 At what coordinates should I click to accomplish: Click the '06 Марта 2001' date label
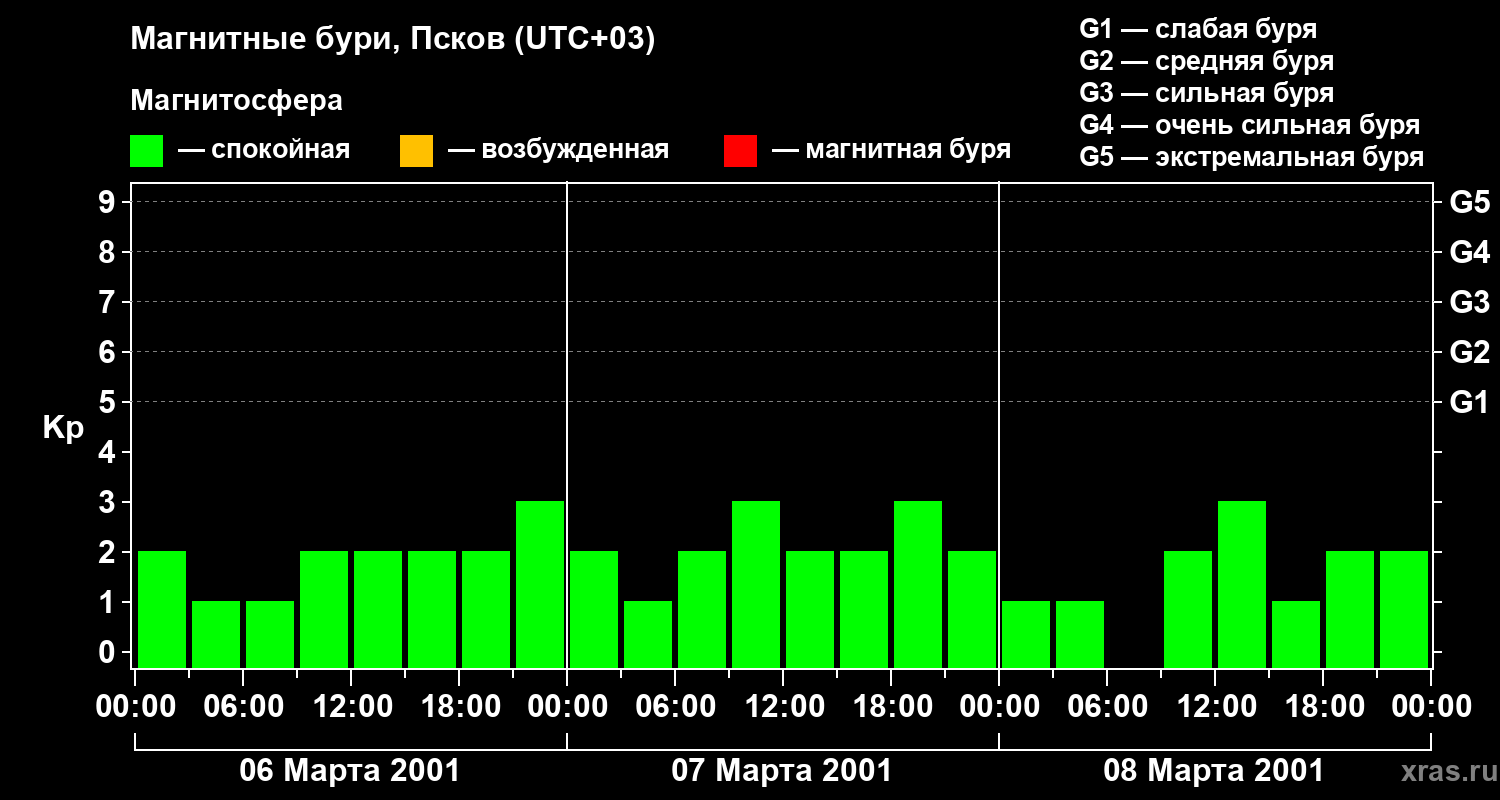350,771
